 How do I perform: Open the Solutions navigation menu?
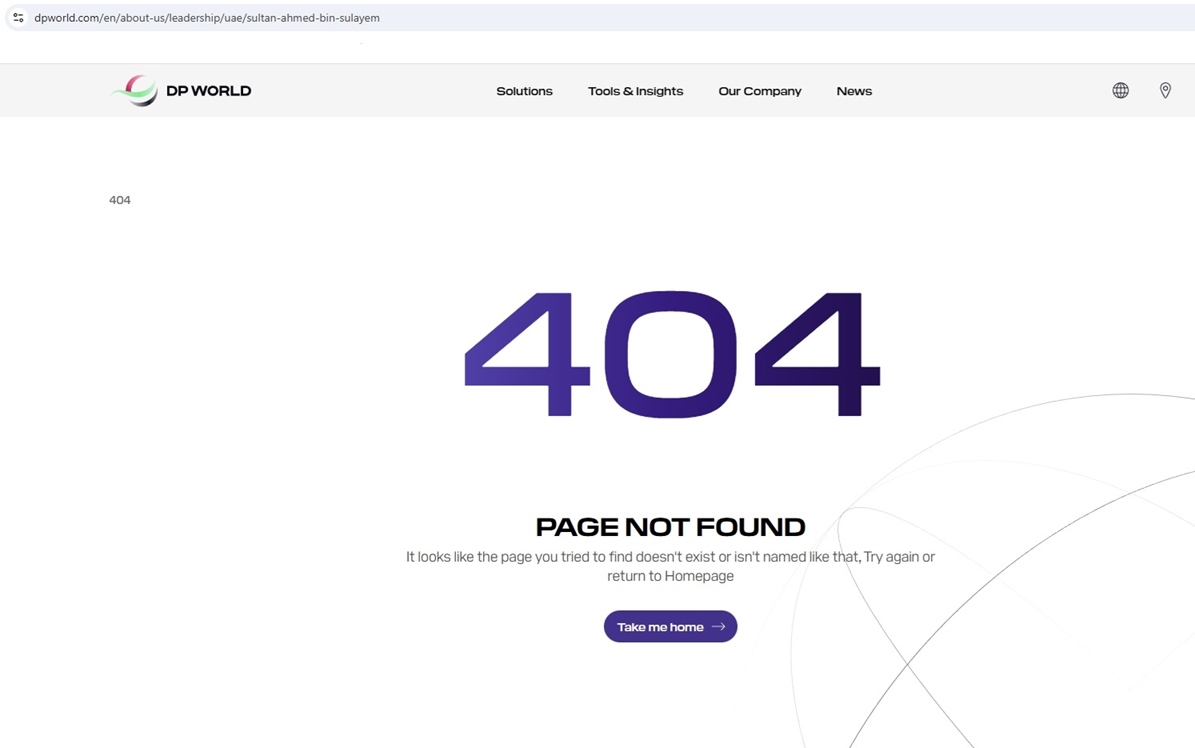tap(524, 91)
